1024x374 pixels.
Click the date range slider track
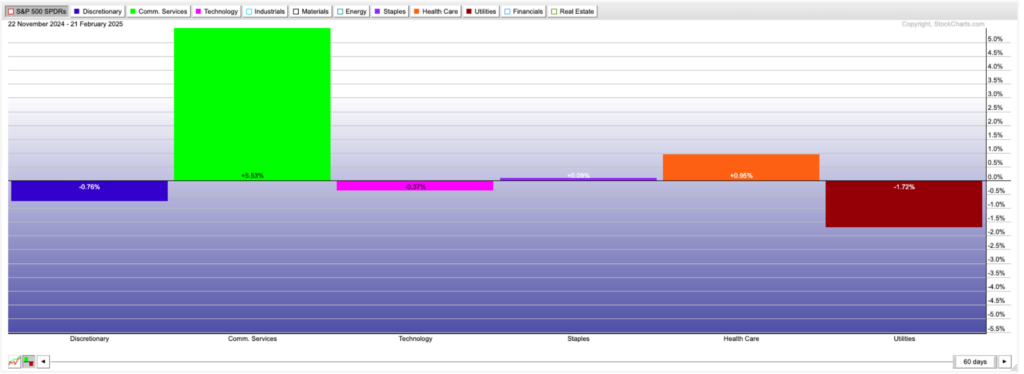click(x=502, y=362)
